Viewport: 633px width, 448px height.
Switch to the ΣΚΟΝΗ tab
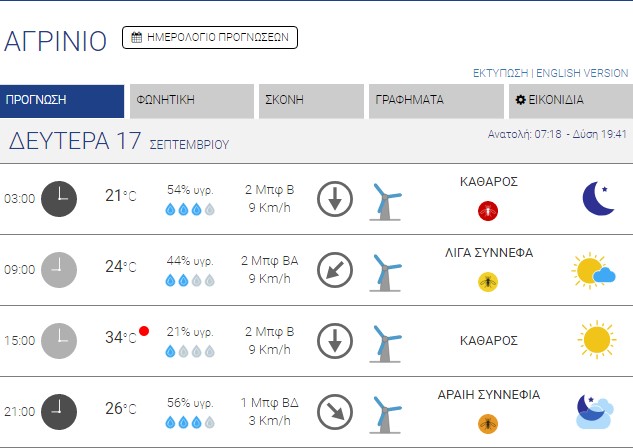(311, 101)
